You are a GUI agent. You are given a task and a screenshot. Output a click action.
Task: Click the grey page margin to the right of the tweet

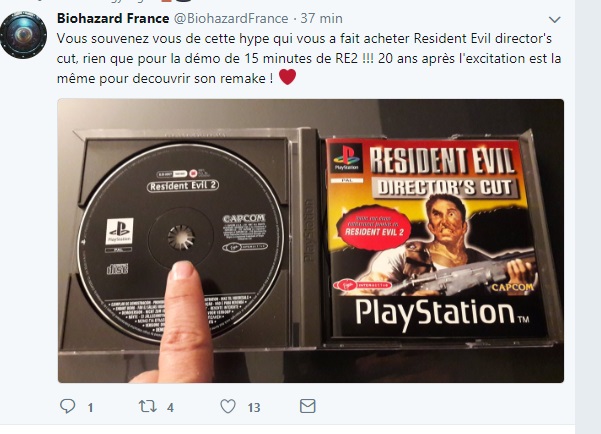588,217
